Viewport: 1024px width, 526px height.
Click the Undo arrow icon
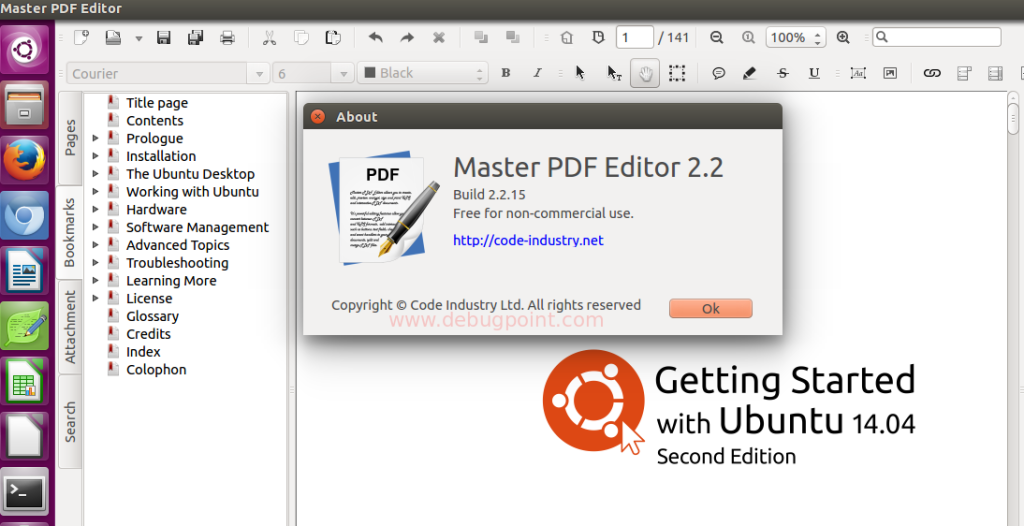click(x=375, y=38)
